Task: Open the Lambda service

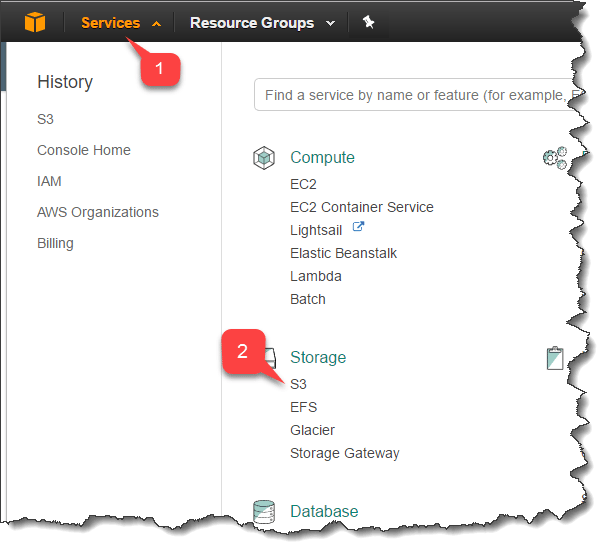Action: 316,276
